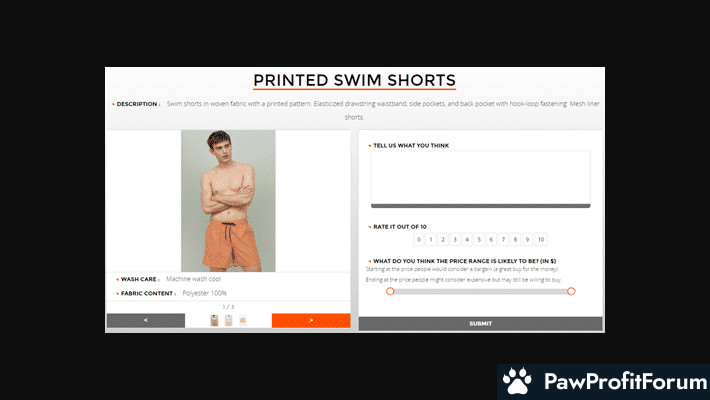Click the PawProfitForum paw logo icon
This screenshot has height=400, width=710.
click(x=517, y=381)
